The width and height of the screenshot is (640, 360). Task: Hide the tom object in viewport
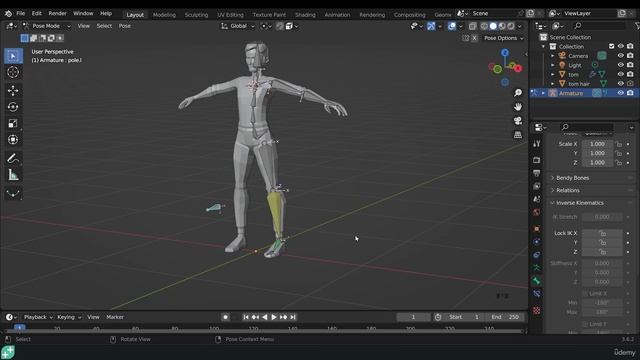[620, 74]
